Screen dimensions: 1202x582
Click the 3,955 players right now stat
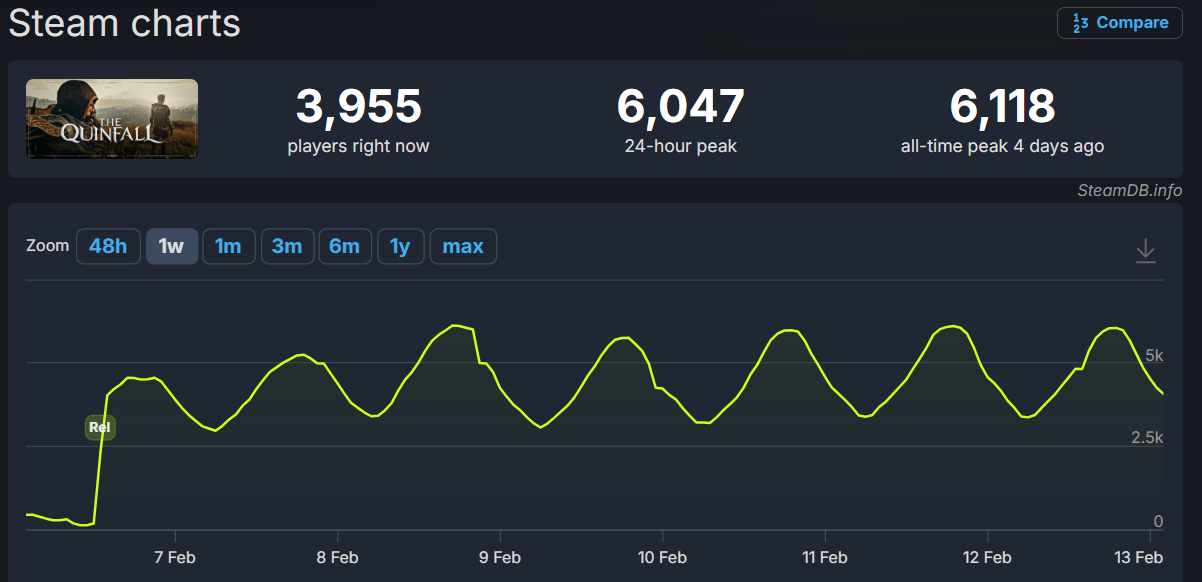[358, 120]
